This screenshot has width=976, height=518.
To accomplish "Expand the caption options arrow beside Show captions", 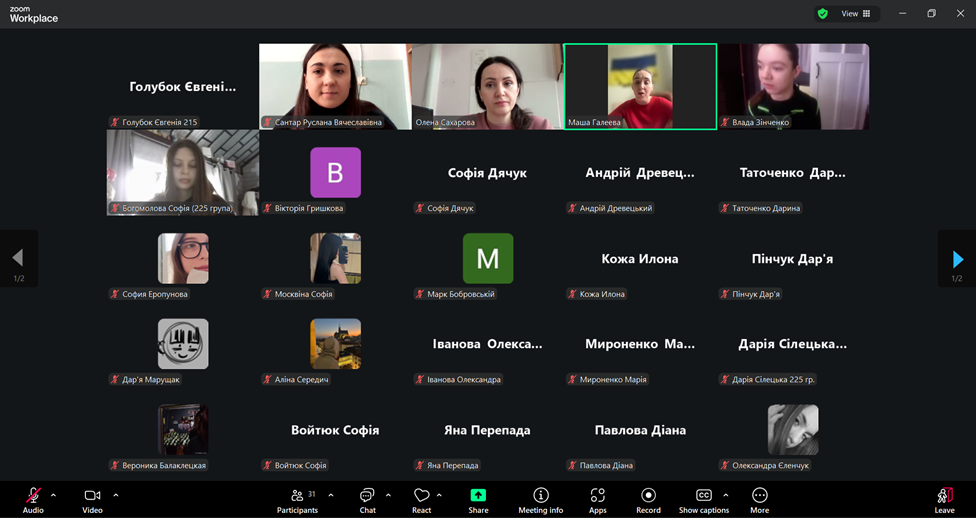I will (726, 495).
